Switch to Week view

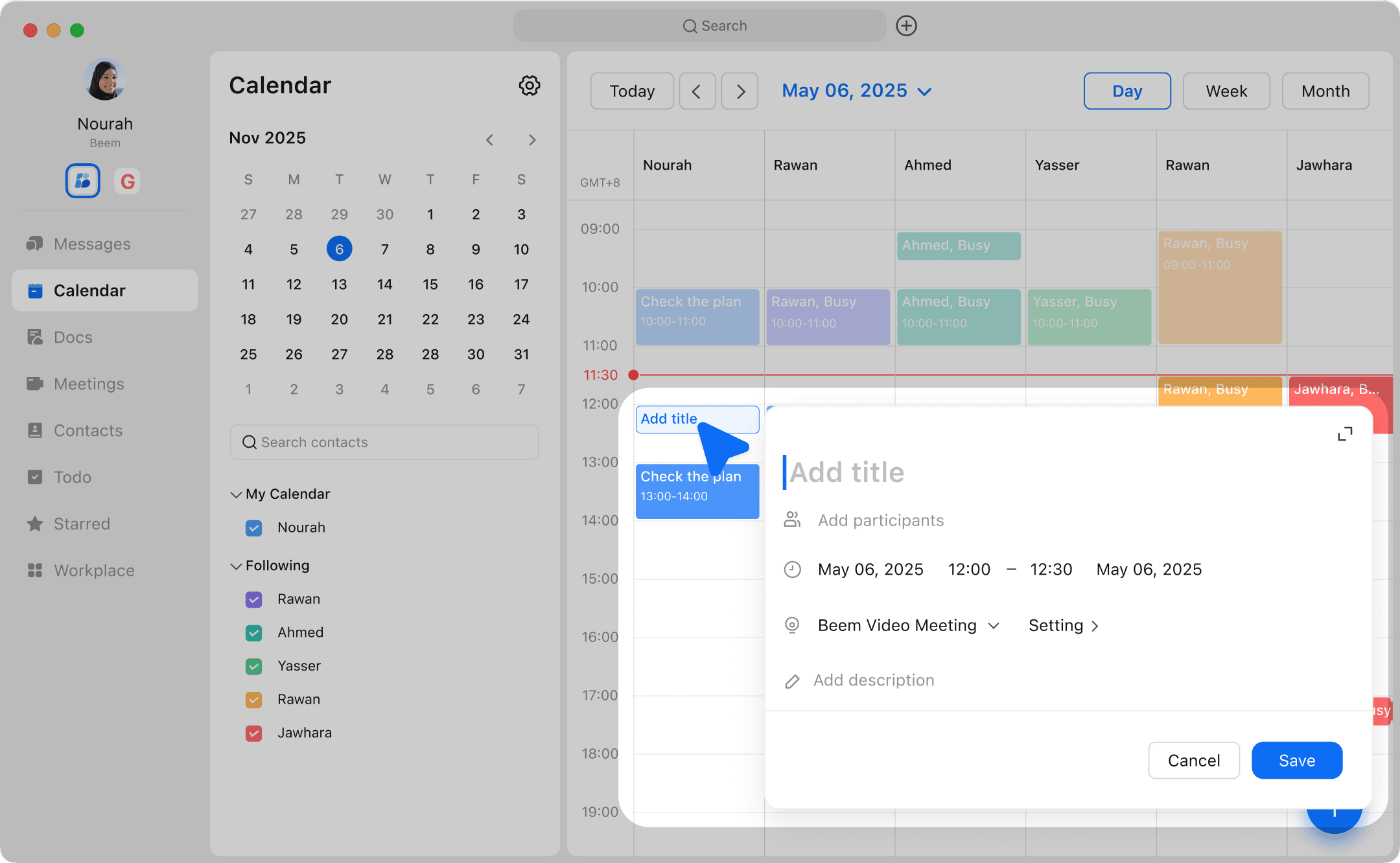click(1226, 91)
